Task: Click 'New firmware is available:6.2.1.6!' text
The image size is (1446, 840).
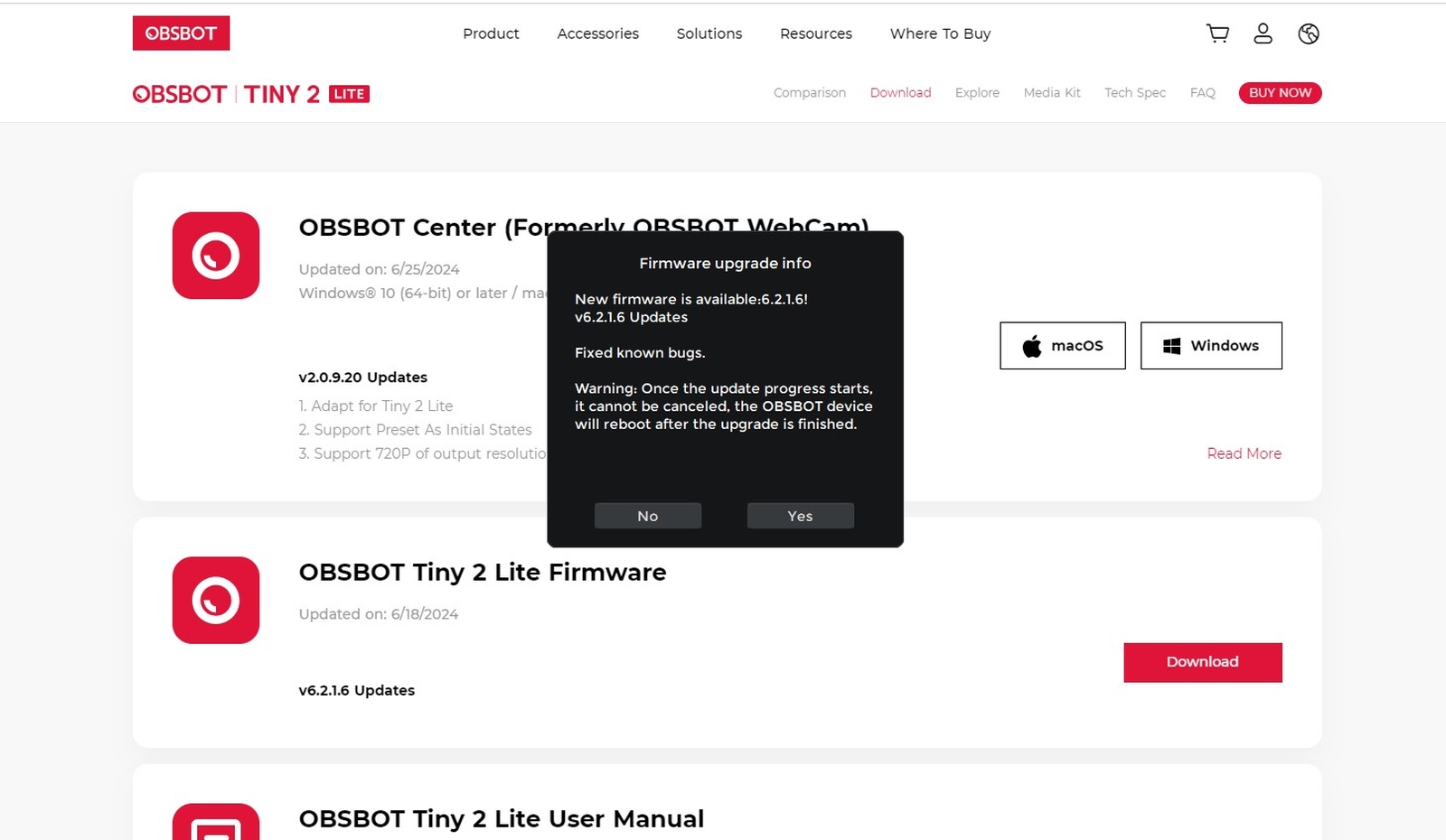Action: (691, 299)
